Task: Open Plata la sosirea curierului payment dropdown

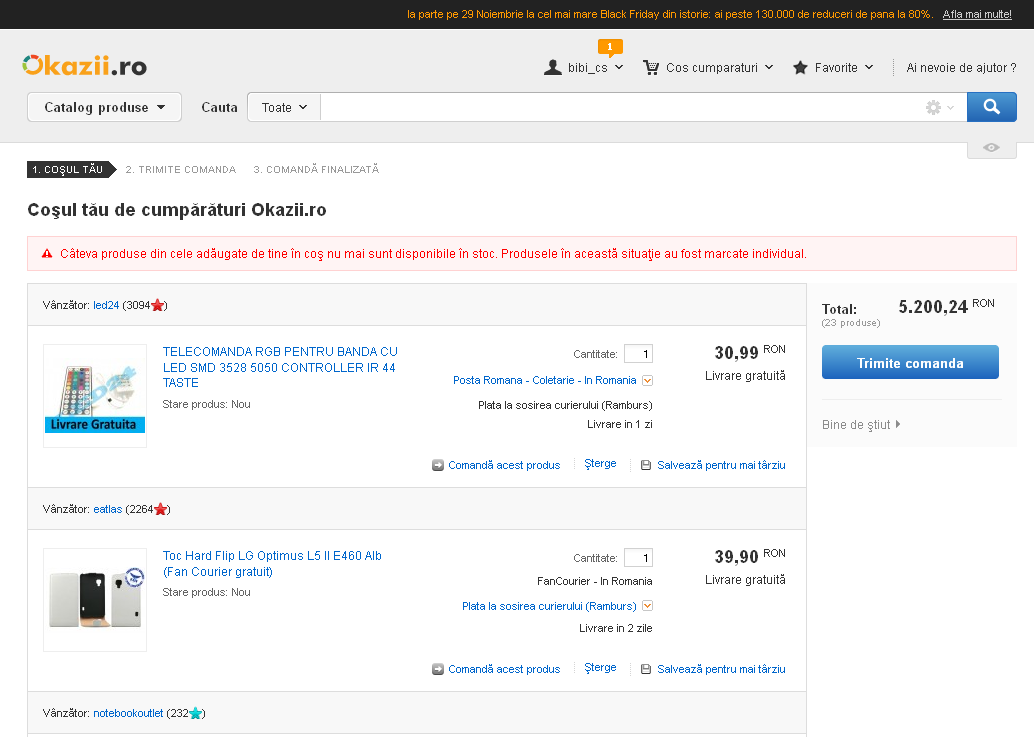Action: [648, 606]
